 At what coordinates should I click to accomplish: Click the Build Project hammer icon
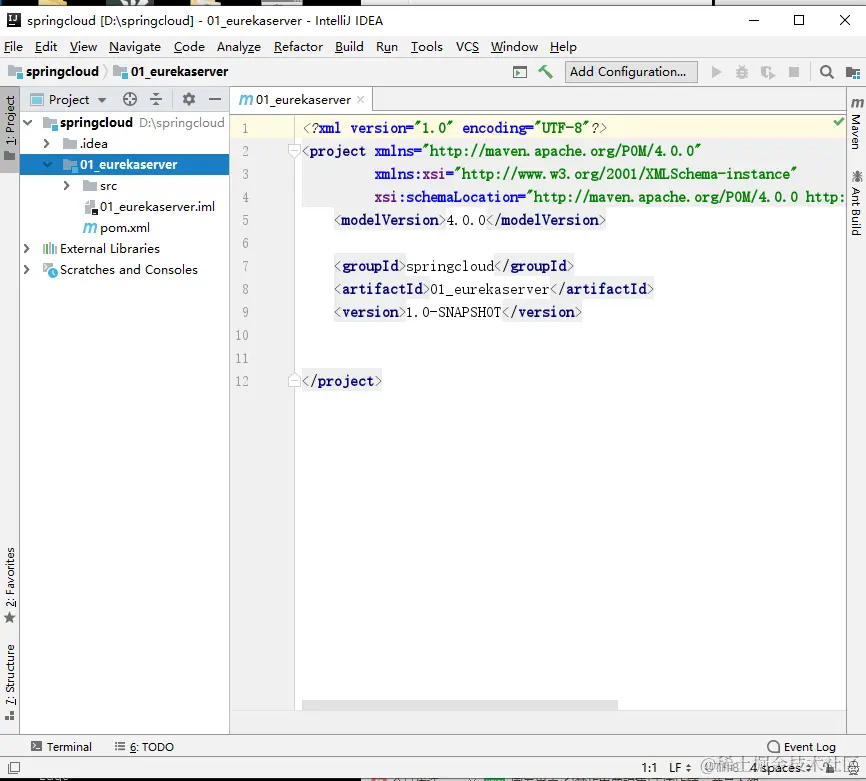point(545,72)
